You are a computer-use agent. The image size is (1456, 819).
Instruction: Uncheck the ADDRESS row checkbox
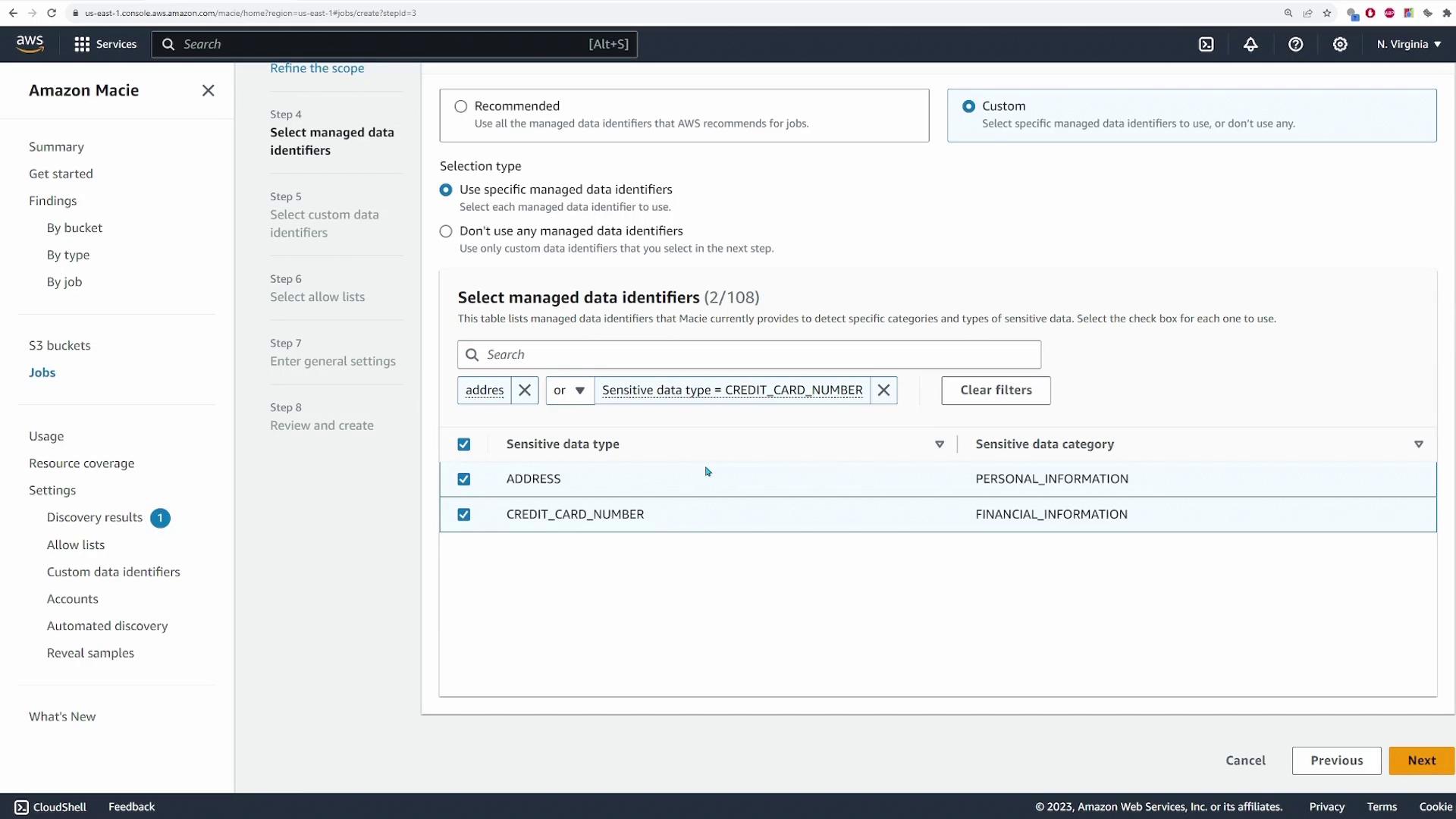click(x=464, y=479)
